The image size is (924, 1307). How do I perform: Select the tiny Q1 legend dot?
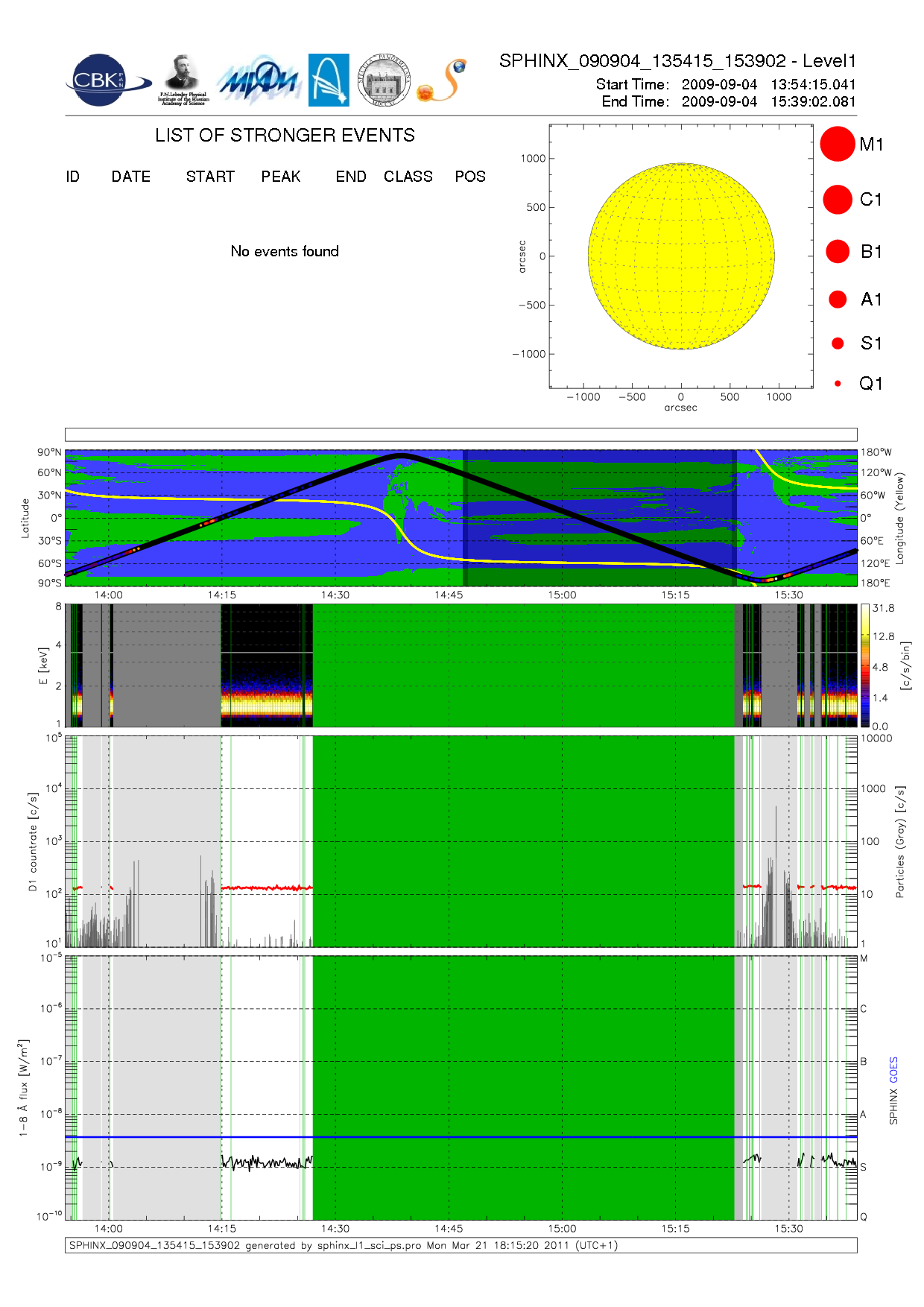838,384
